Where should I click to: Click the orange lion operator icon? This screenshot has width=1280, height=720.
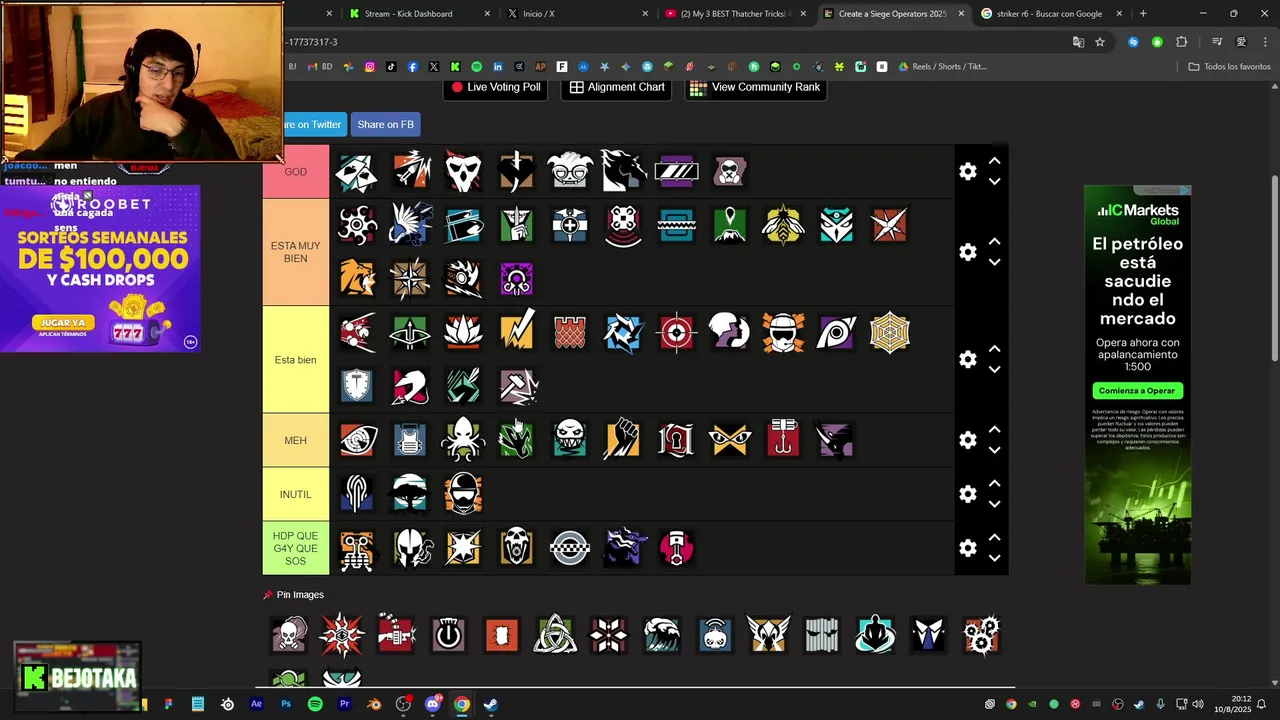point(357,279)
